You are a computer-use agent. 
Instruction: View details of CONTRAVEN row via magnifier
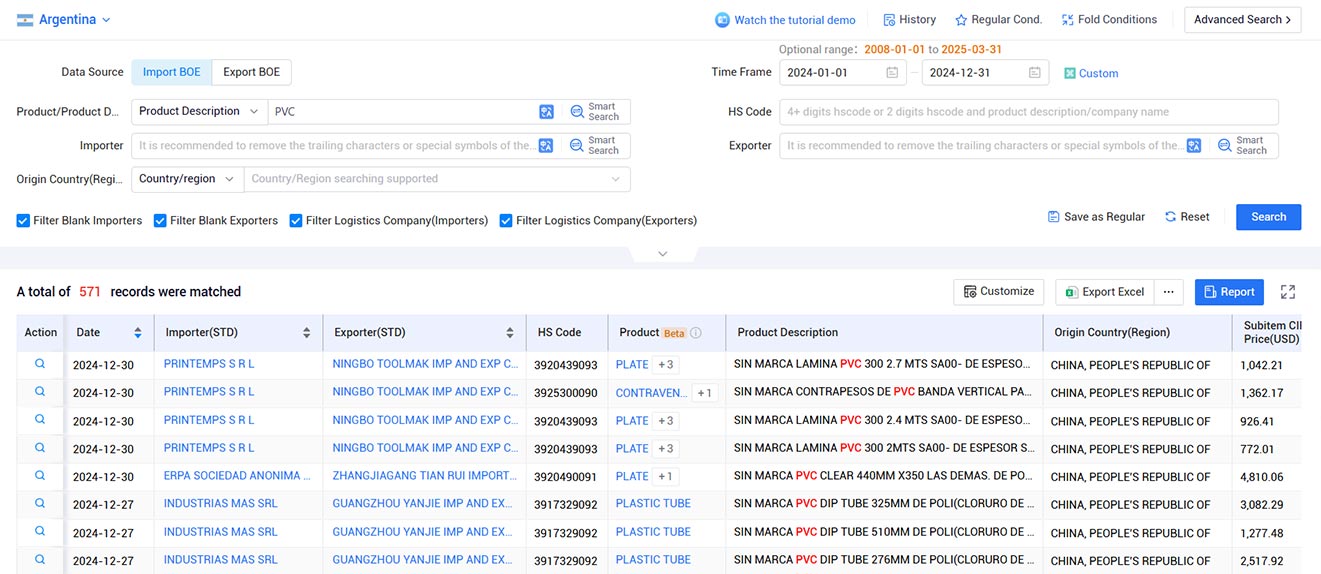(x=40, y=392)
